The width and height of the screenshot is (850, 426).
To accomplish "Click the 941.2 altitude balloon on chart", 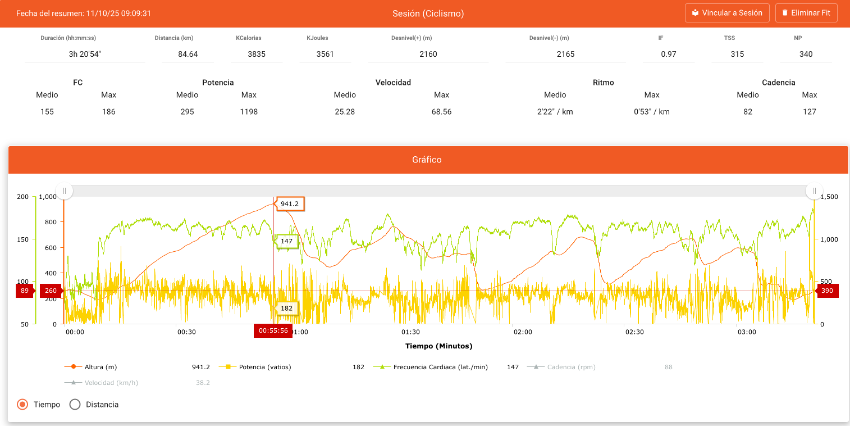I will point(290,204).
